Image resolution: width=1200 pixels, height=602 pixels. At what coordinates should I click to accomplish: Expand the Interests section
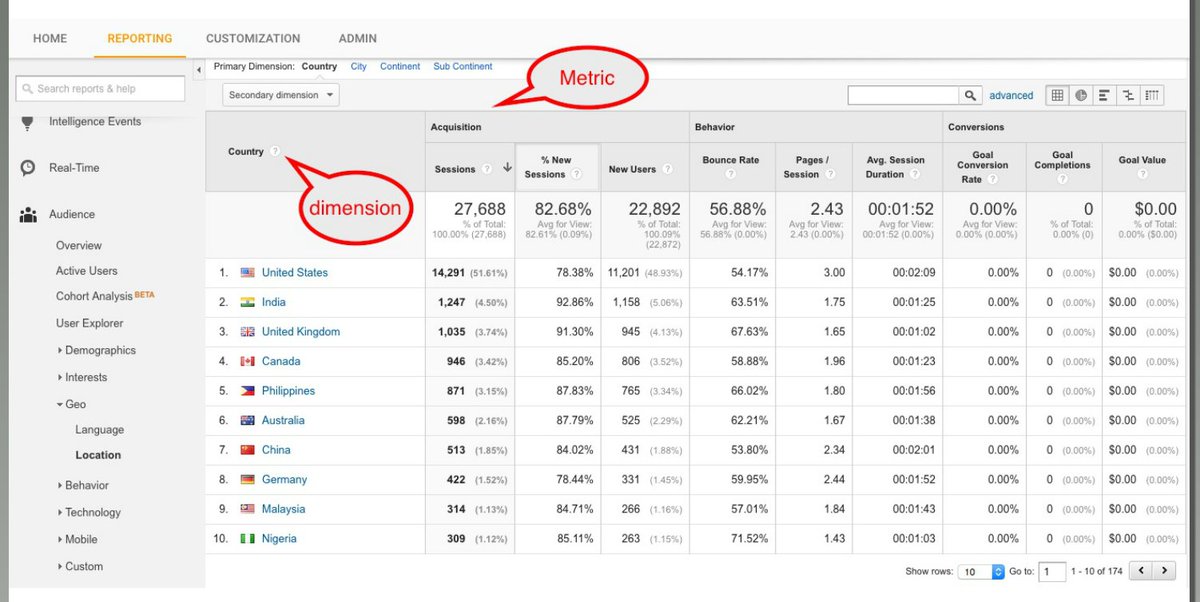(83, 377)
